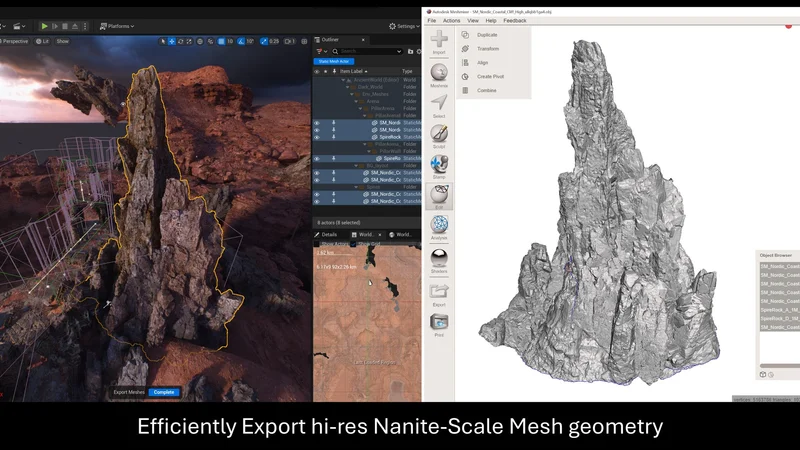Open the Meshmix tool
The width and height of the screenshot is (800, 450).
click(x=439, y=75)
